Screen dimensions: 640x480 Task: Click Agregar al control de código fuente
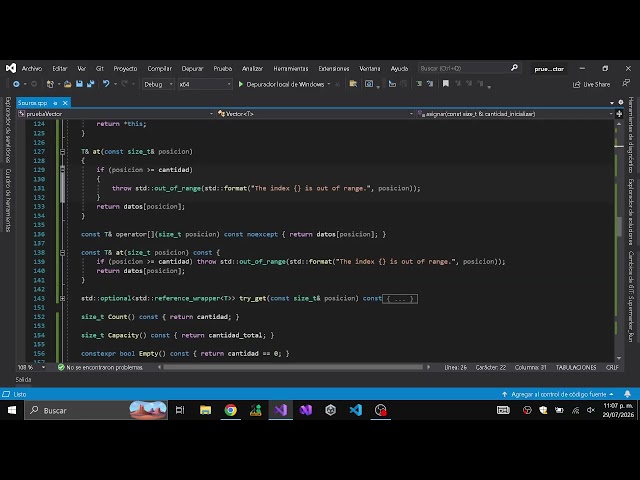coord(558,394)
